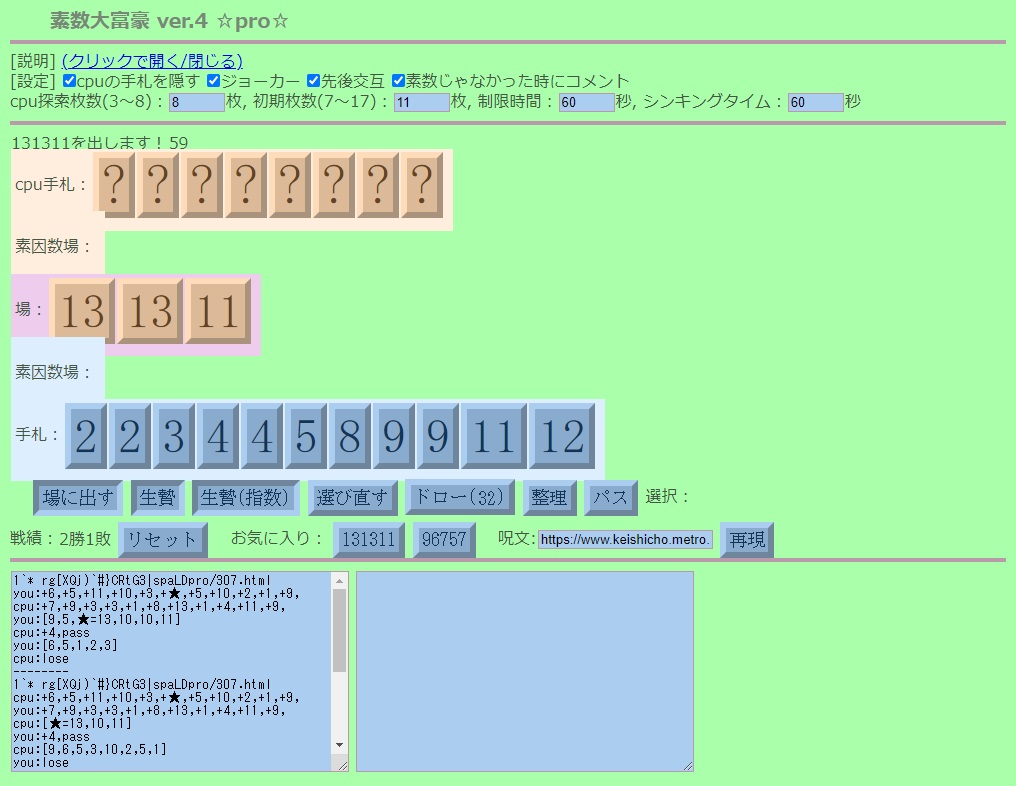Click the log scrollbar thumb
1016x786 pixels.
(340, 630)
